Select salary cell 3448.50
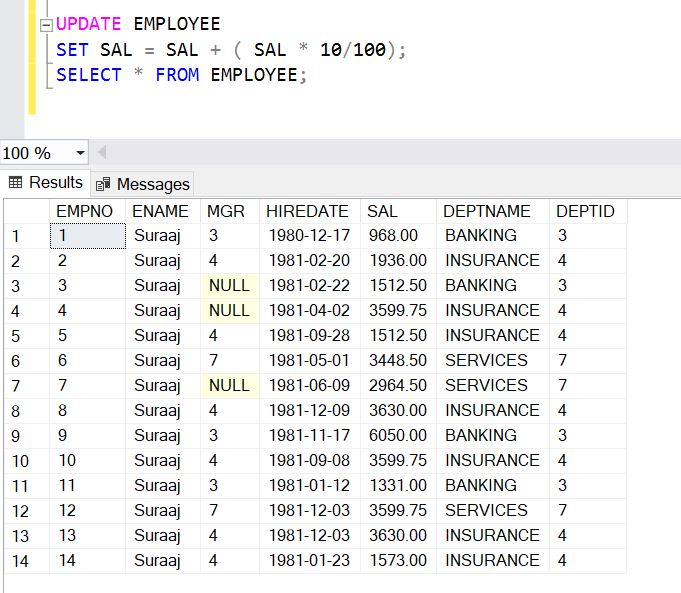 coord(398,361)
